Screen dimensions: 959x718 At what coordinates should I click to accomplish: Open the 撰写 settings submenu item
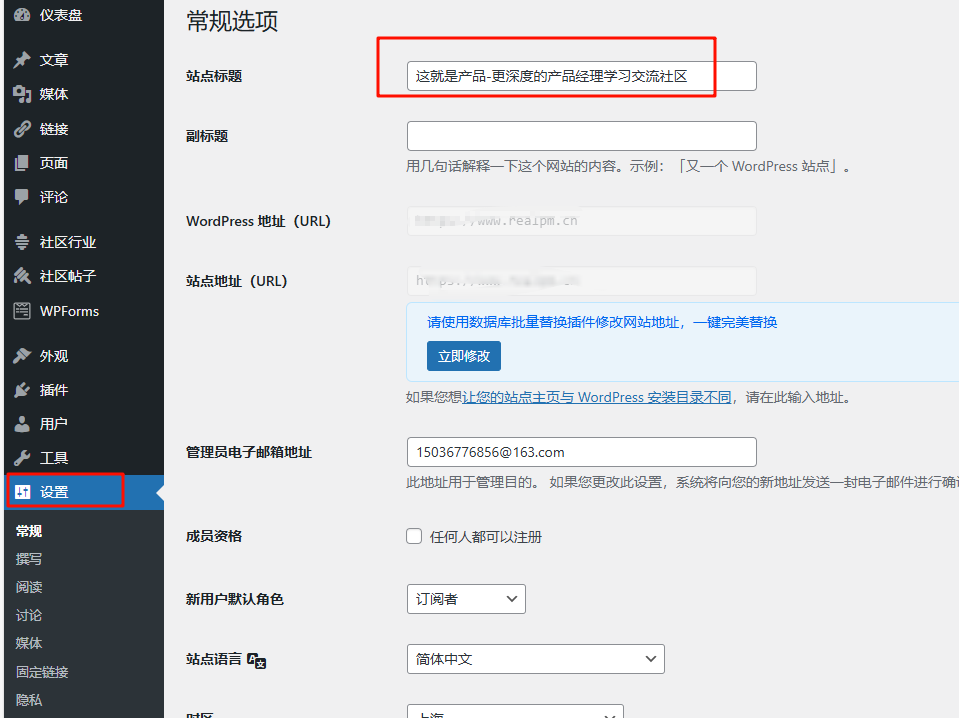(29, 559)
